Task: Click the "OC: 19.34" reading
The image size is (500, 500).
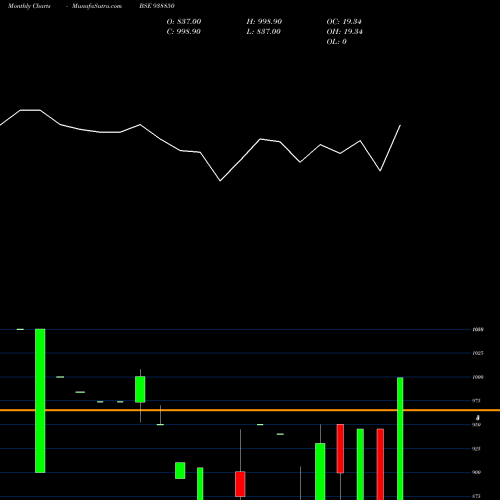Action: click(x=344, y=22)
